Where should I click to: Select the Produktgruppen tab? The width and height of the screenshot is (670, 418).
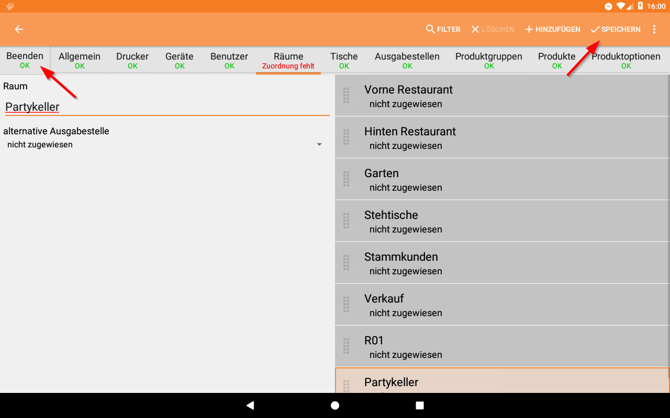[488, 60]
